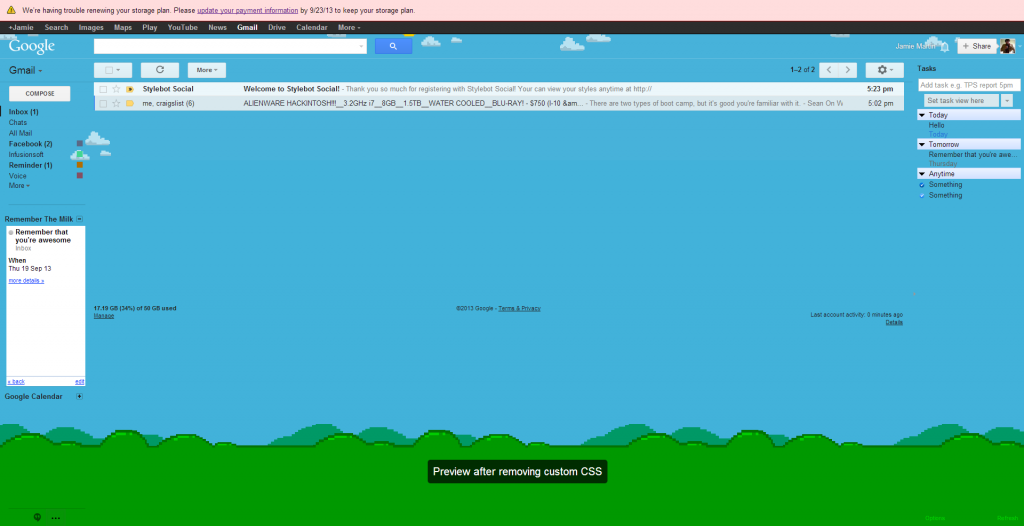Toggle second Something task checkmark
The image size is (1024, 526).
[x=922, y=195]
